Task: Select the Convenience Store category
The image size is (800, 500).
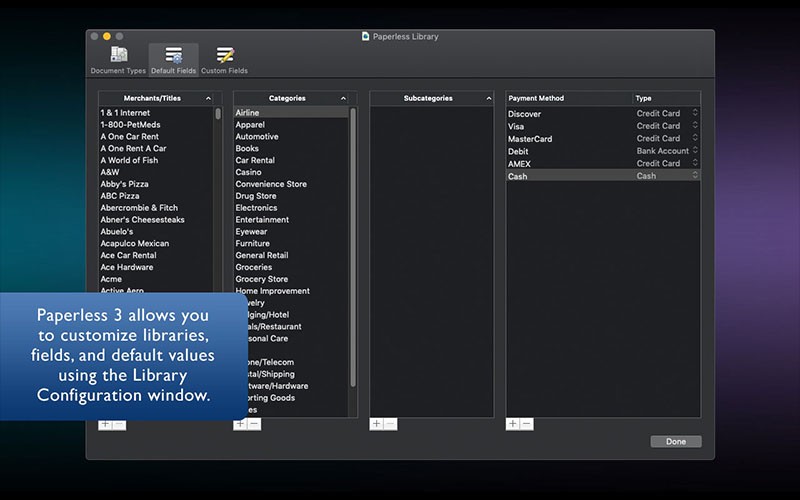Action: (x=291, y=184)
